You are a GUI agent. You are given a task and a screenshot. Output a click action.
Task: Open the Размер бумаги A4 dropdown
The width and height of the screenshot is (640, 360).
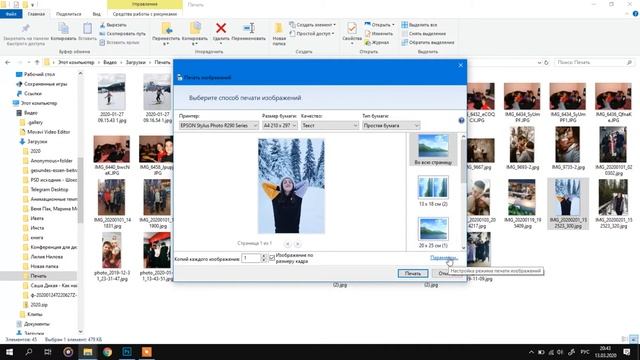[280, 126]
